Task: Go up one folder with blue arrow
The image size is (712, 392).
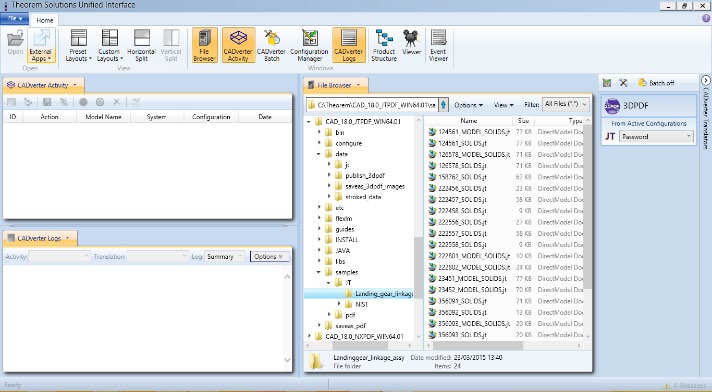Action: click(444, 105)
